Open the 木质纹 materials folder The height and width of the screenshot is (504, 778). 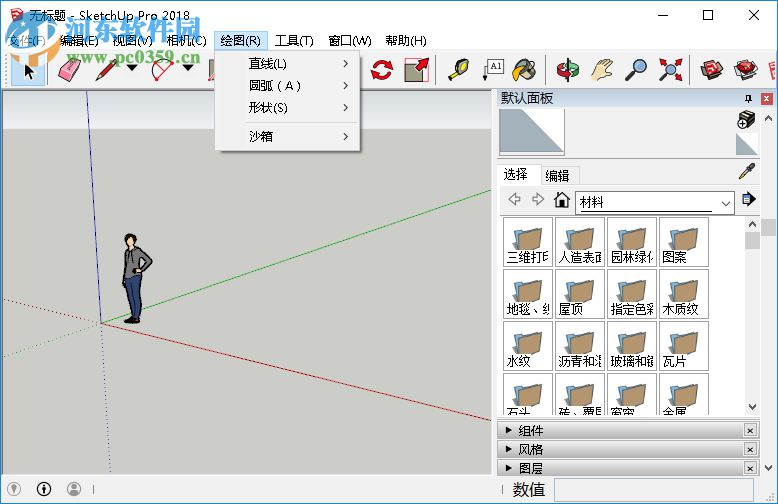(684, 294)
